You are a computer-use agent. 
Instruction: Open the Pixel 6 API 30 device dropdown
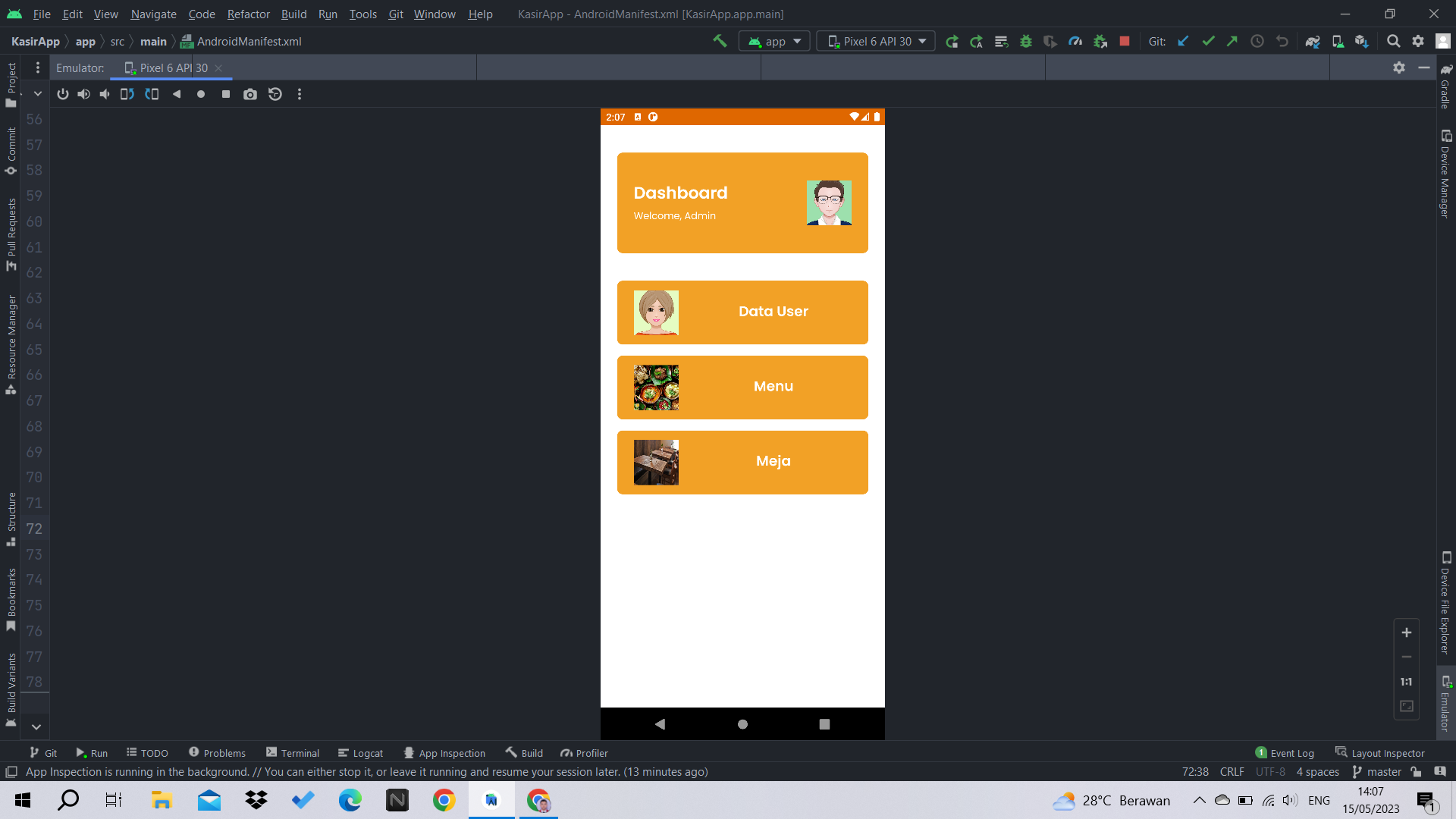(876, 41)
